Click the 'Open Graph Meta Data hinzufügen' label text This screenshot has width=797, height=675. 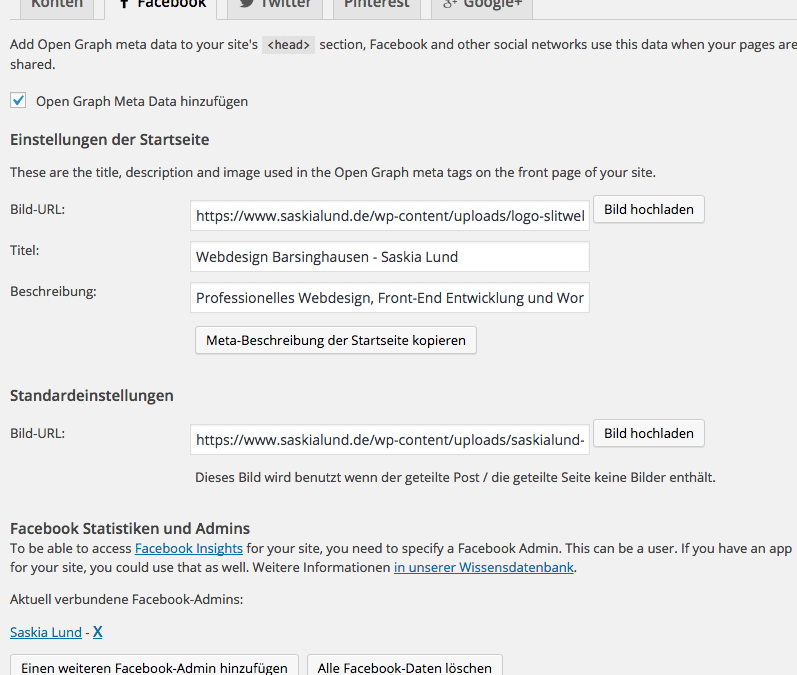(141, 101)
